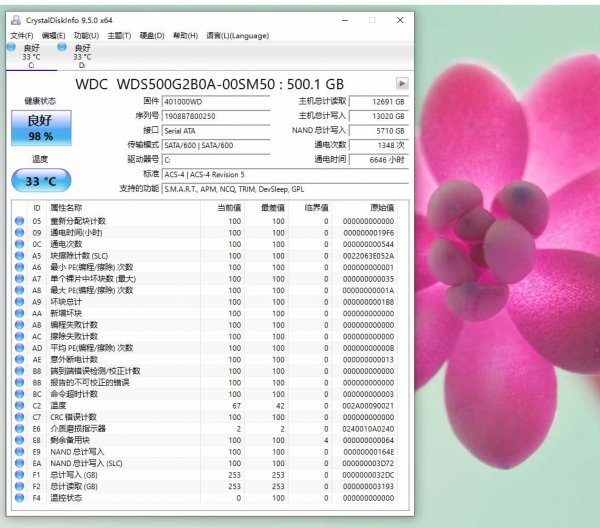Click the 属性名称 column header
The height and width of the screenshot is (528, 600).
point(66,208)
